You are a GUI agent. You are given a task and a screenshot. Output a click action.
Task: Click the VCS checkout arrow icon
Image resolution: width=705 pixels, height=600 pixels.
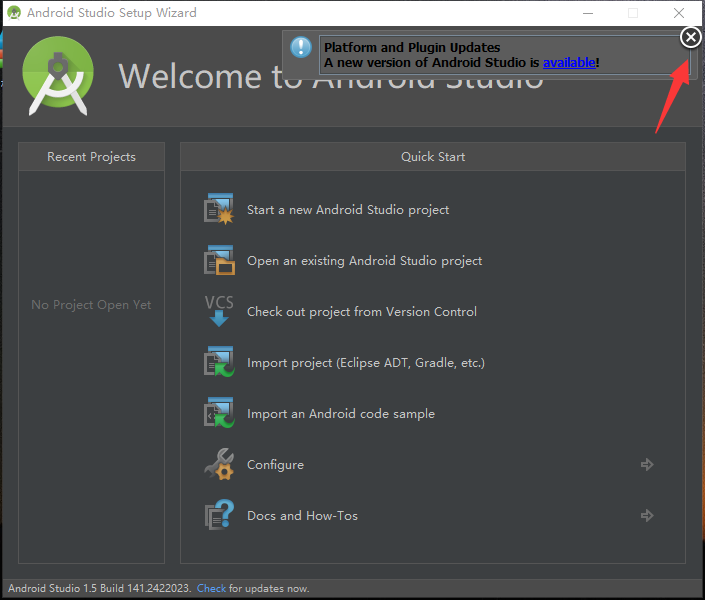pyautogui.click(x=219, y=311)
